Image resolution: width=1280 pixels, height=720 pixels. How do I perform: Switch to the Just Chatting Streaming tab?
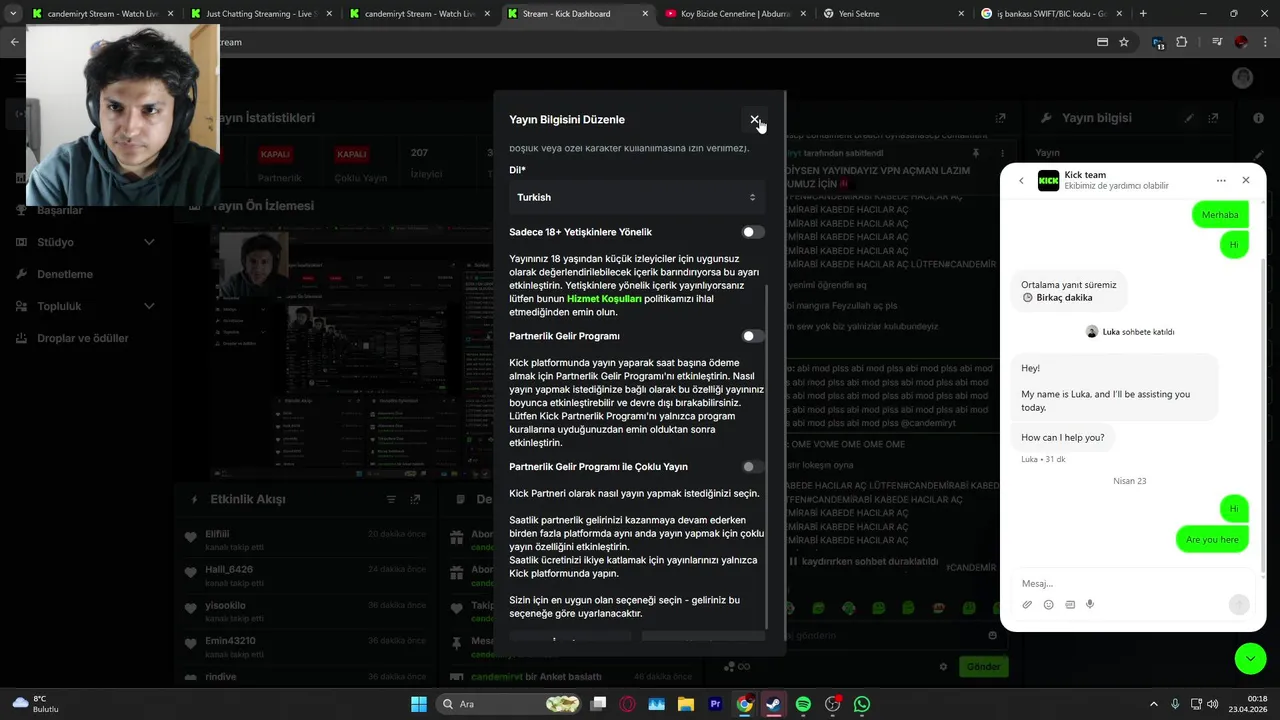[262, 14]
